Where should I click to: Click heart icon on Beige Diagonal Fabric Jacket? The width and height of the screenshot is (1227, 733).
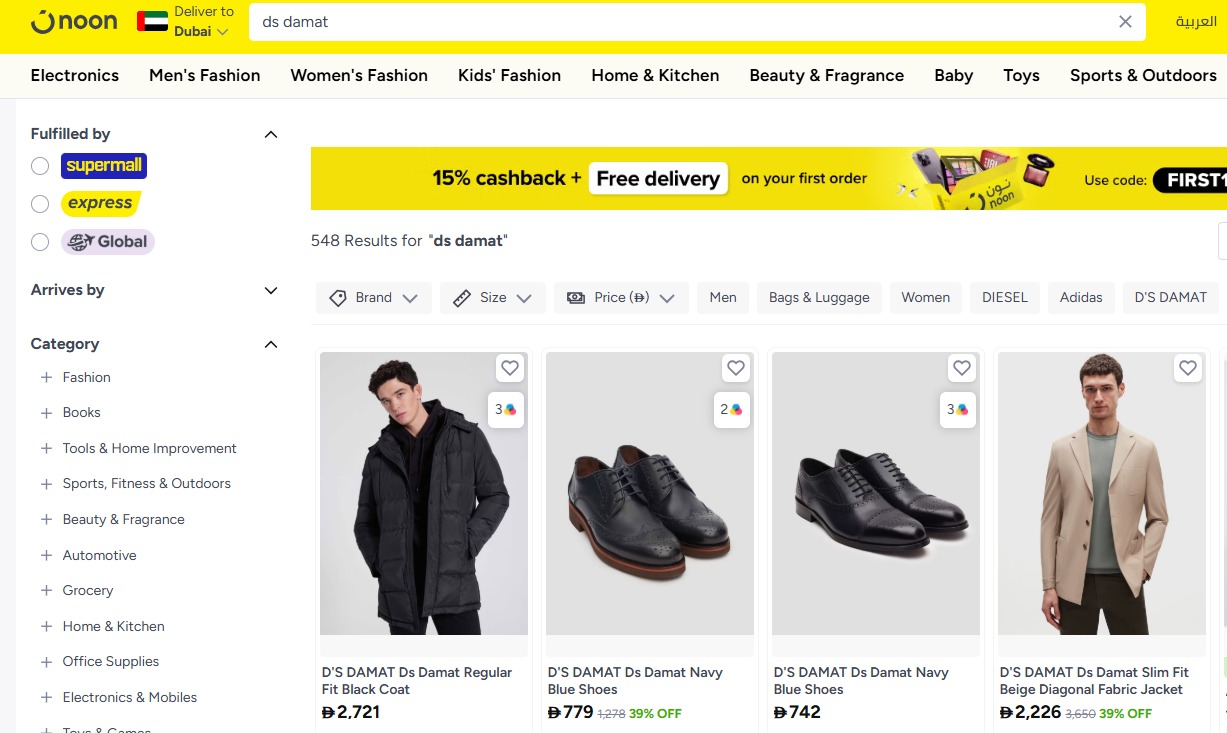click(x=1188, y=368)
